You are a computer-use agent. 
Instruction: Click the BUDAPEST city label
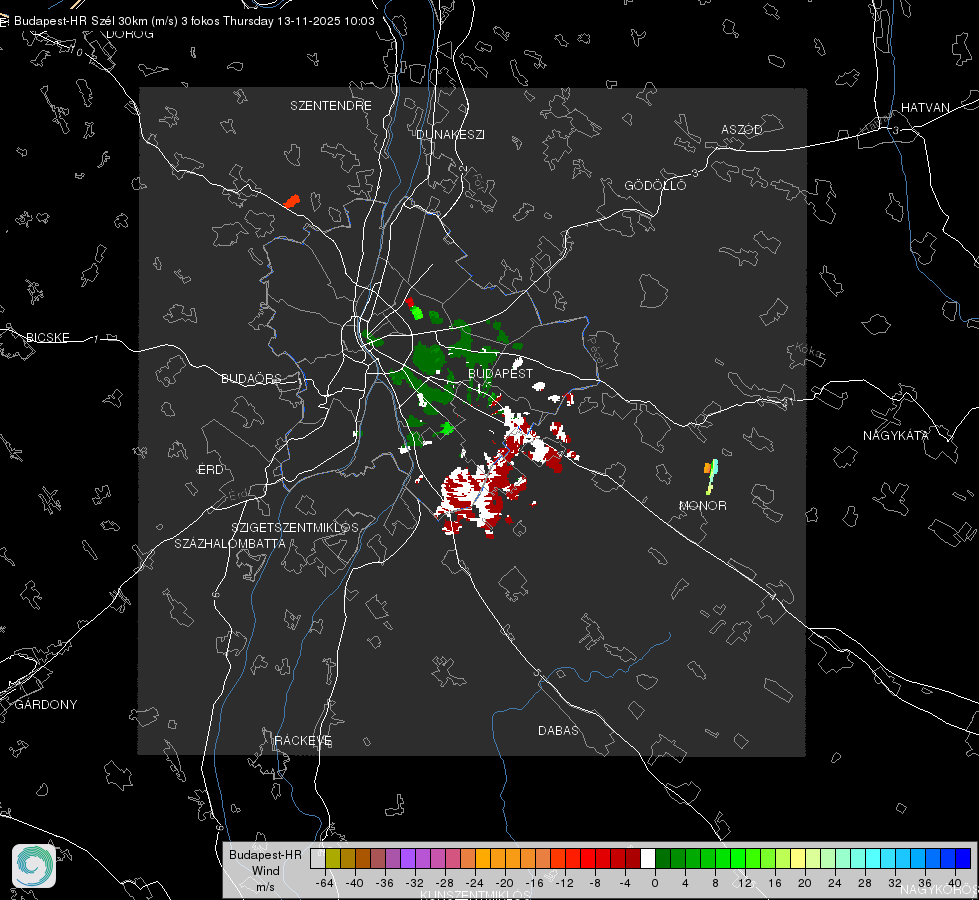pyautogui.click(x=500, y=373)
